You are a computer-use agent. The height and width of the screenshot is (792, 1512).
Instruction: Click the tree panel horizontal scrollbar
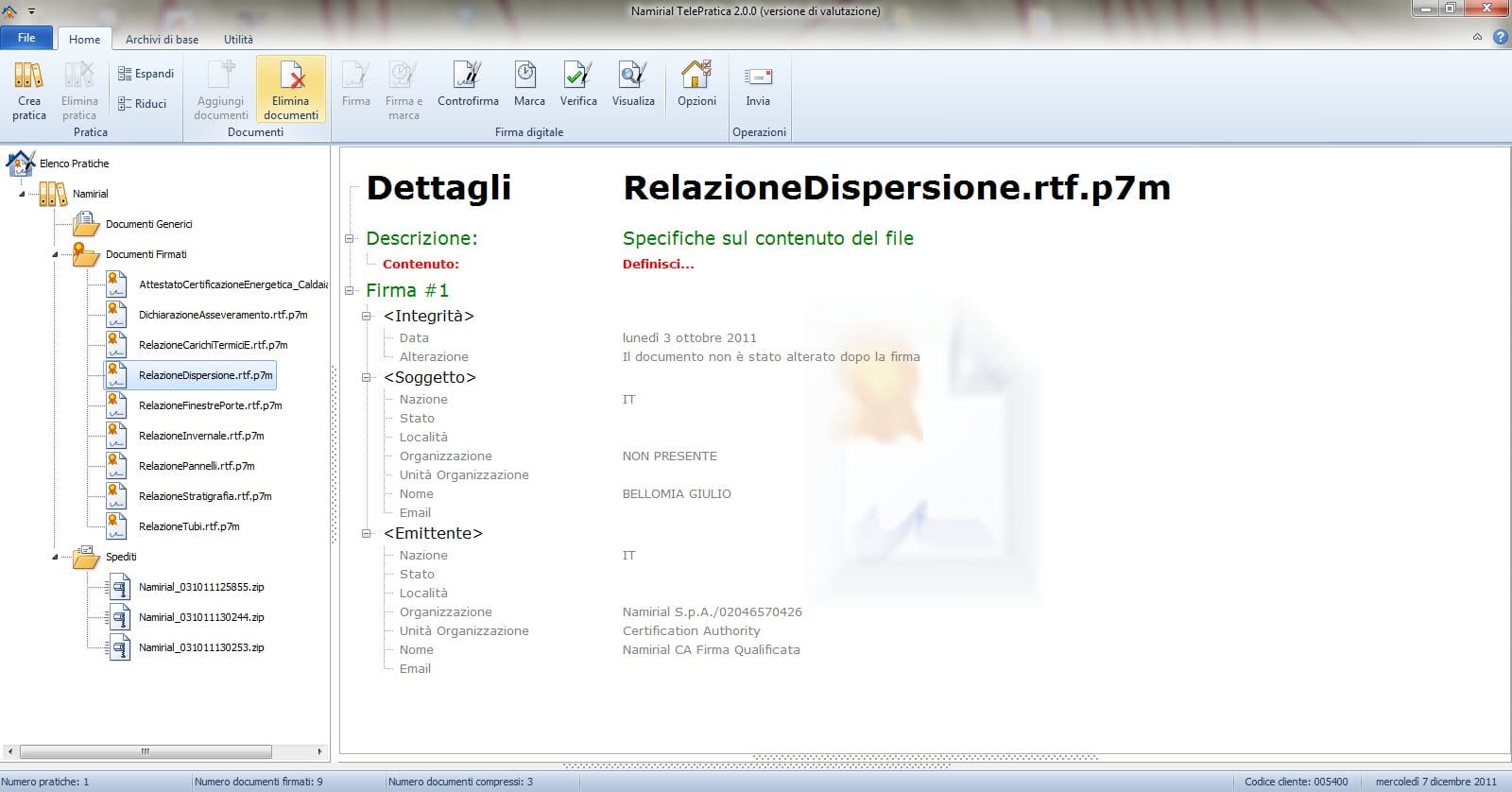146,752
